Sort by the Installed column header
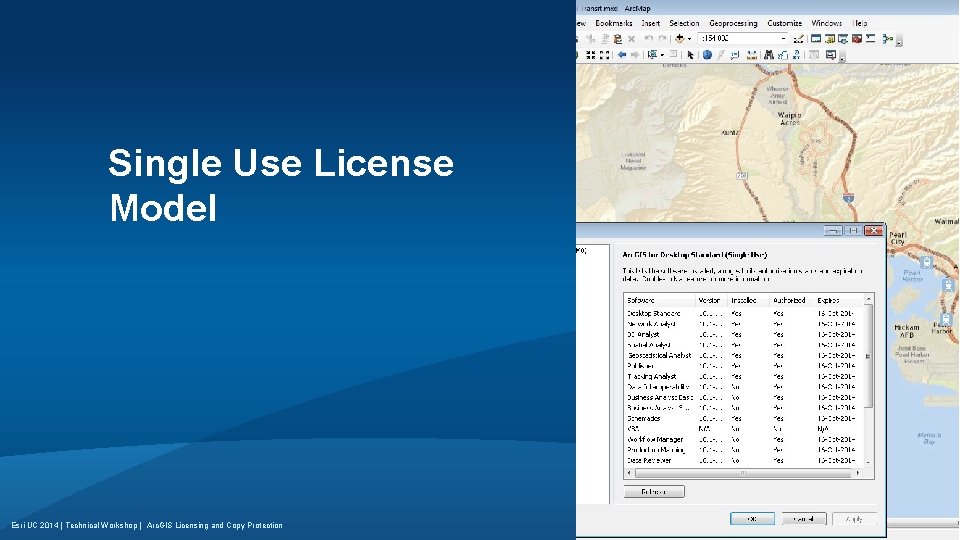This screenshot has height=540, width=960. pyautogui.click(x=748, y=301)
